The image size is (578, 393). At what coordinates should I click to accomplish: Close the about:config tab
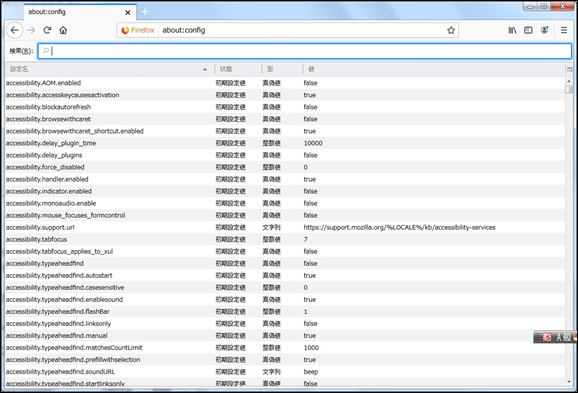tap(128, 12)
